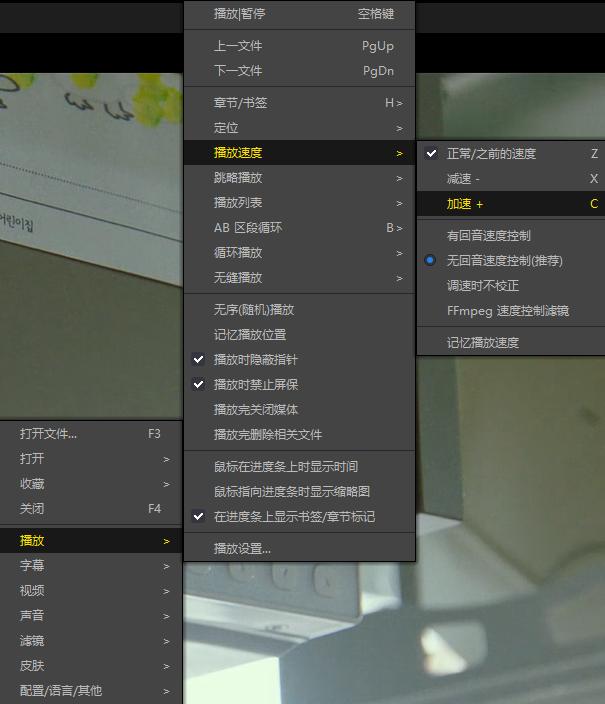Expand 循环播放 submenu
Image resolution: width=605 pixels, height=704 pixels.
299,253
